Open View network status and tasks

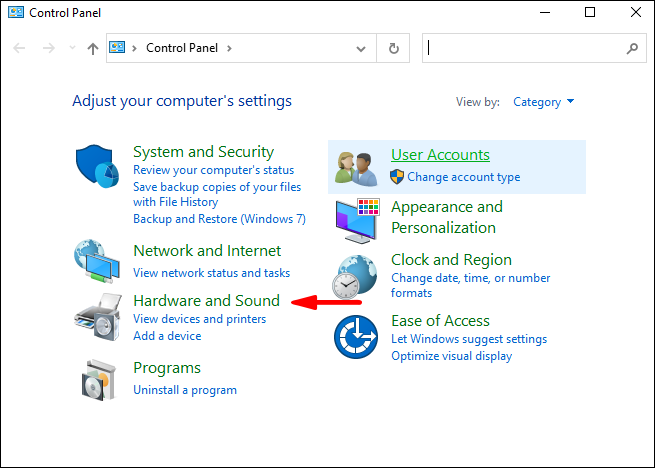click(211, 272)
